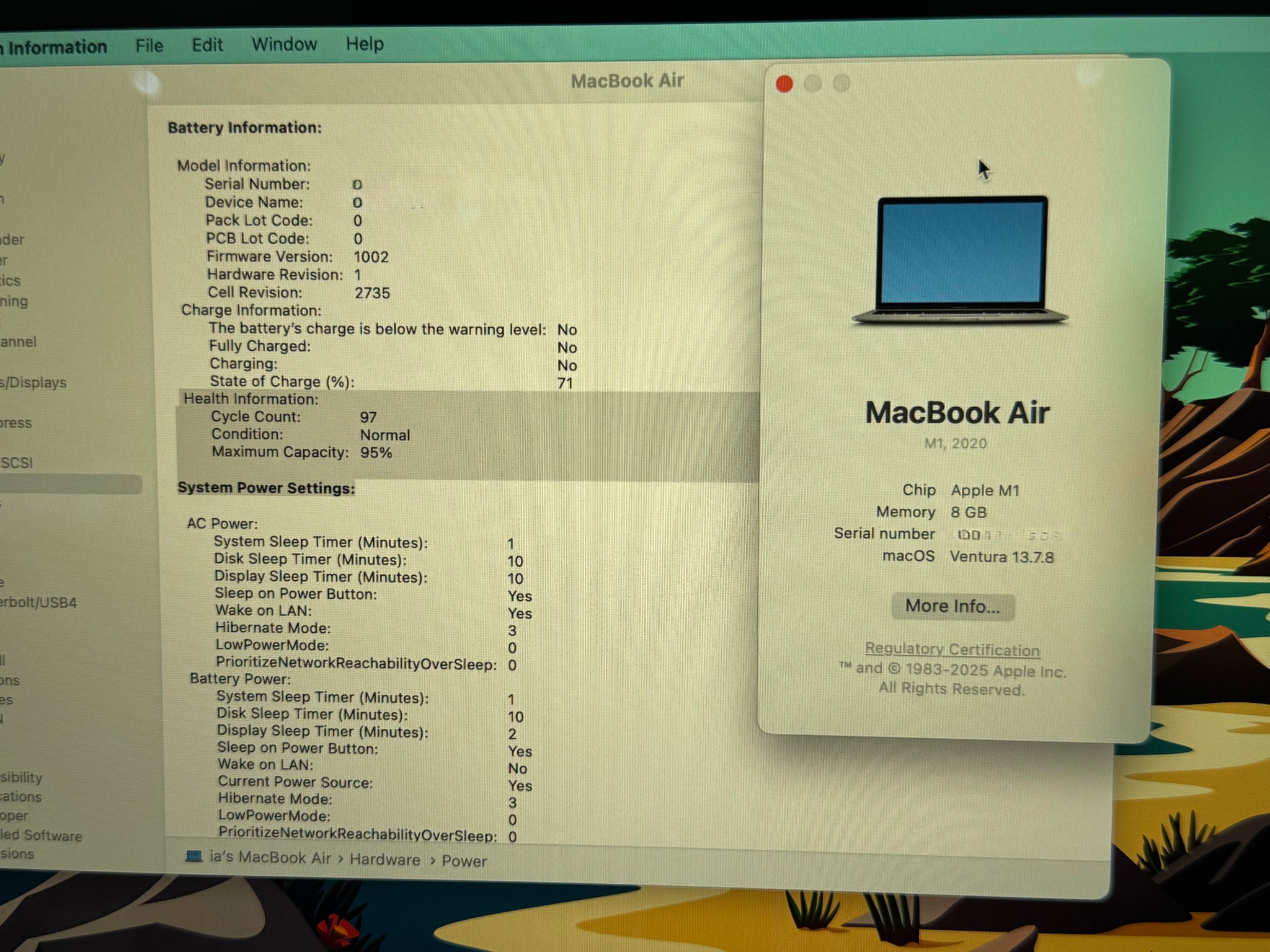Click the "Fully Charged:" label

pos(260,346)
